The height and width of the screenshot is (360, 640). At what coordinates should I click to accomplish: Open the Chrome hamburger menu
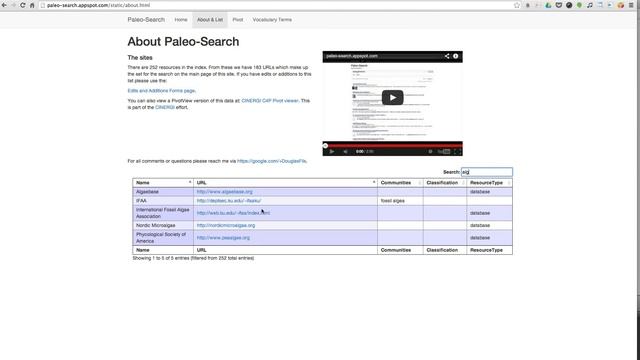(631, 5)
